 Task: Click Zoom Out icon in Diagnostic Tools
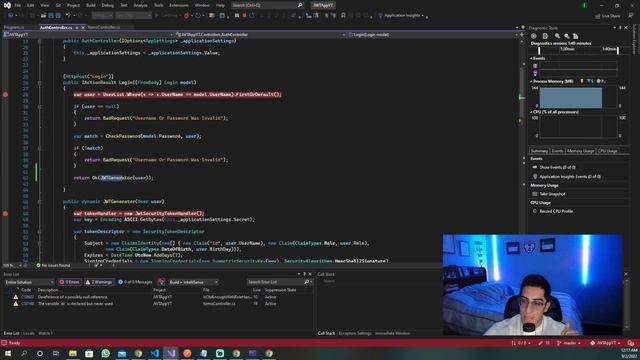coord(566,36)
